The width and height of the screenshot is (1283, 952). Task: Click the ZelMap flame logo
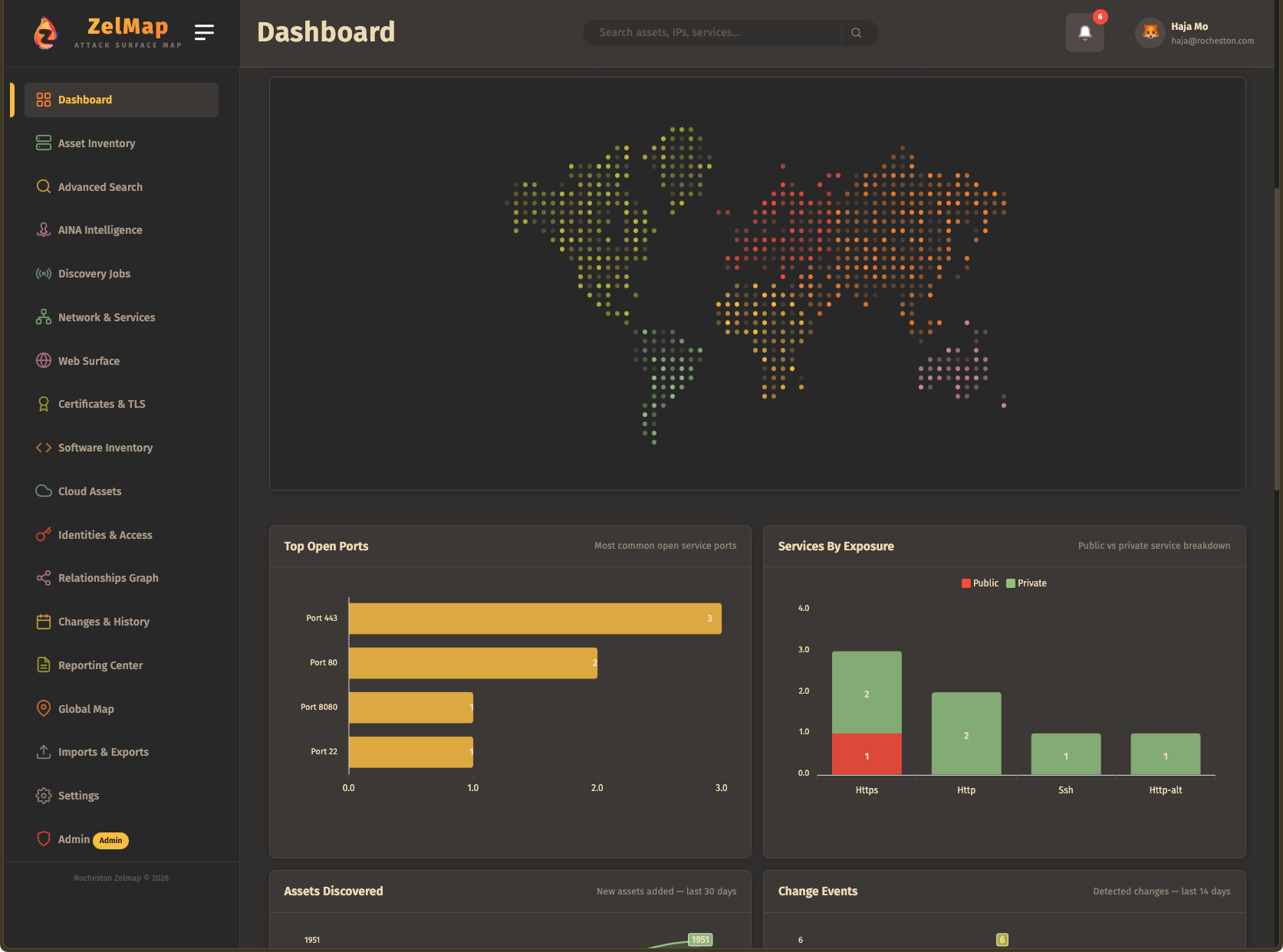pyautogui.click(x=46, y=33)
